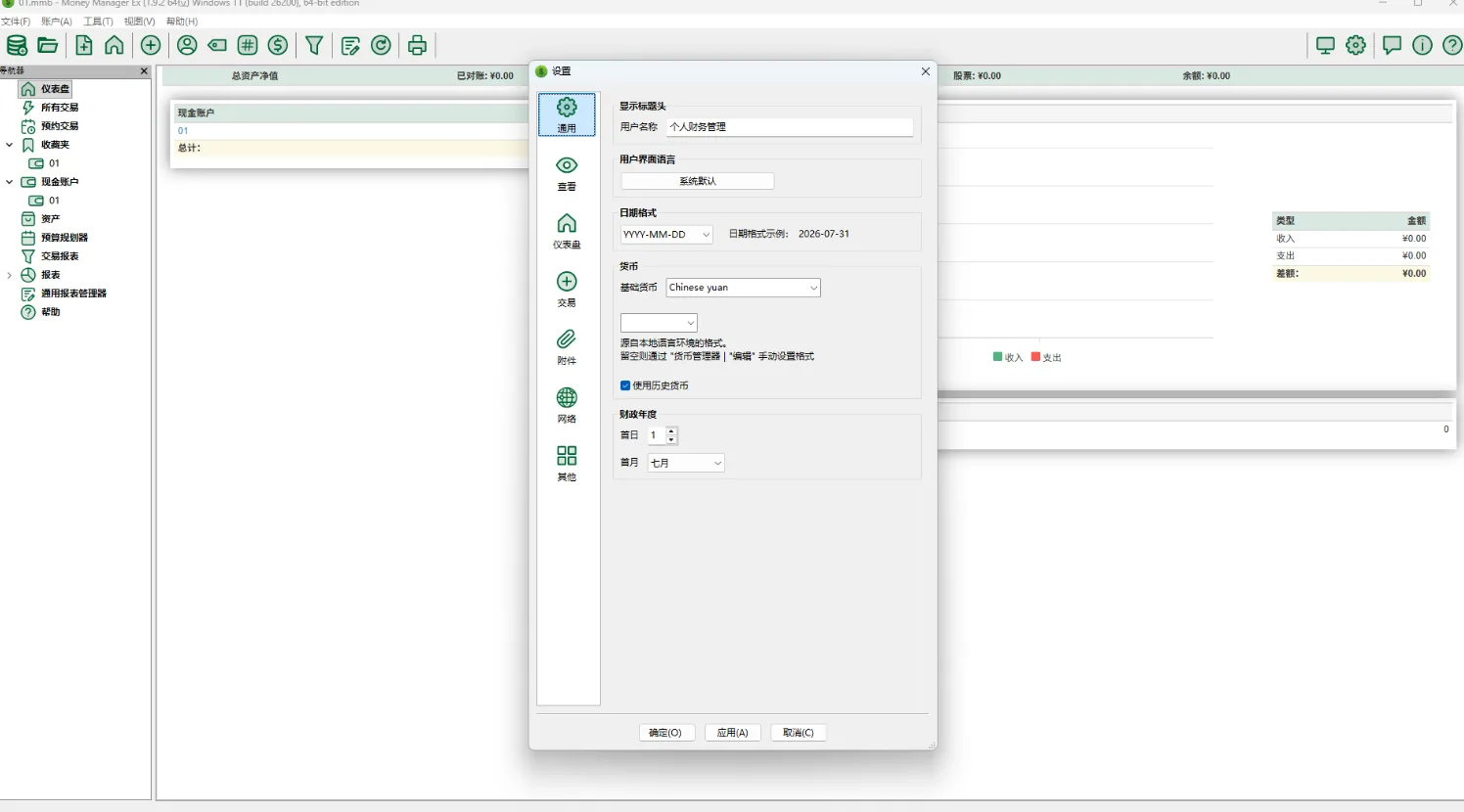The image size is (1464, 812).
Task: Open account 01 link in 现金账户 table
Action: (x=183, y=131)
